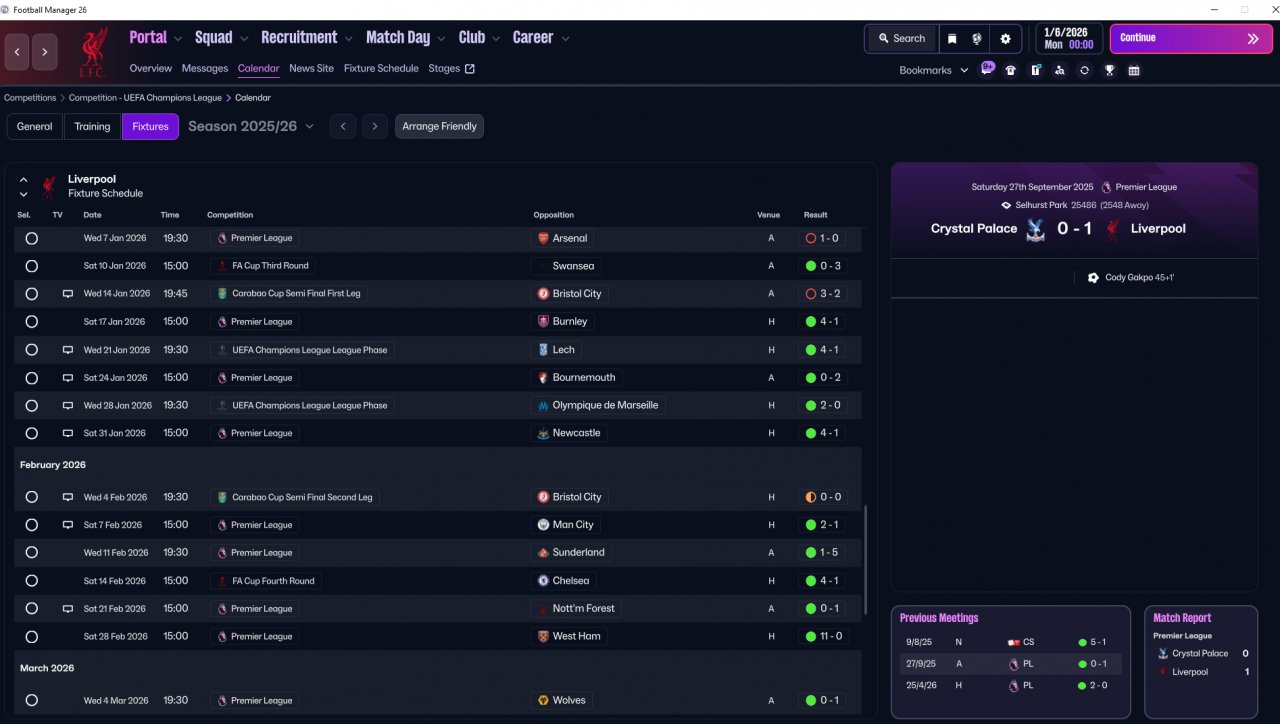Open the calendar grid icon shortcut
Image resolution: width=1280 pixels, height=724 pixels.
coord(1134,70)
